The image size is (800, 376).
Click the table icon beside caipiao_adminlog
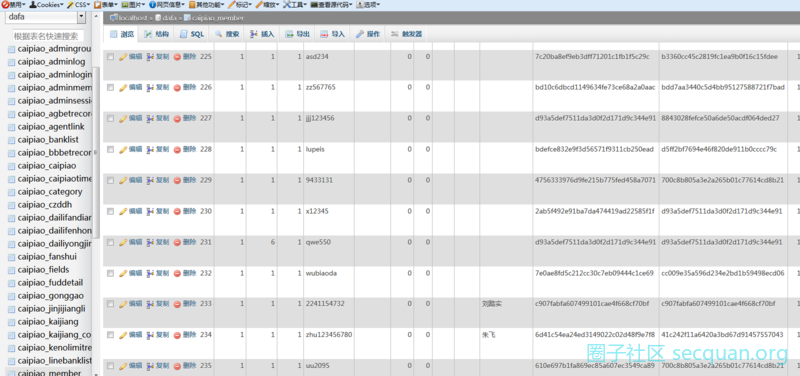pos(11,62)
